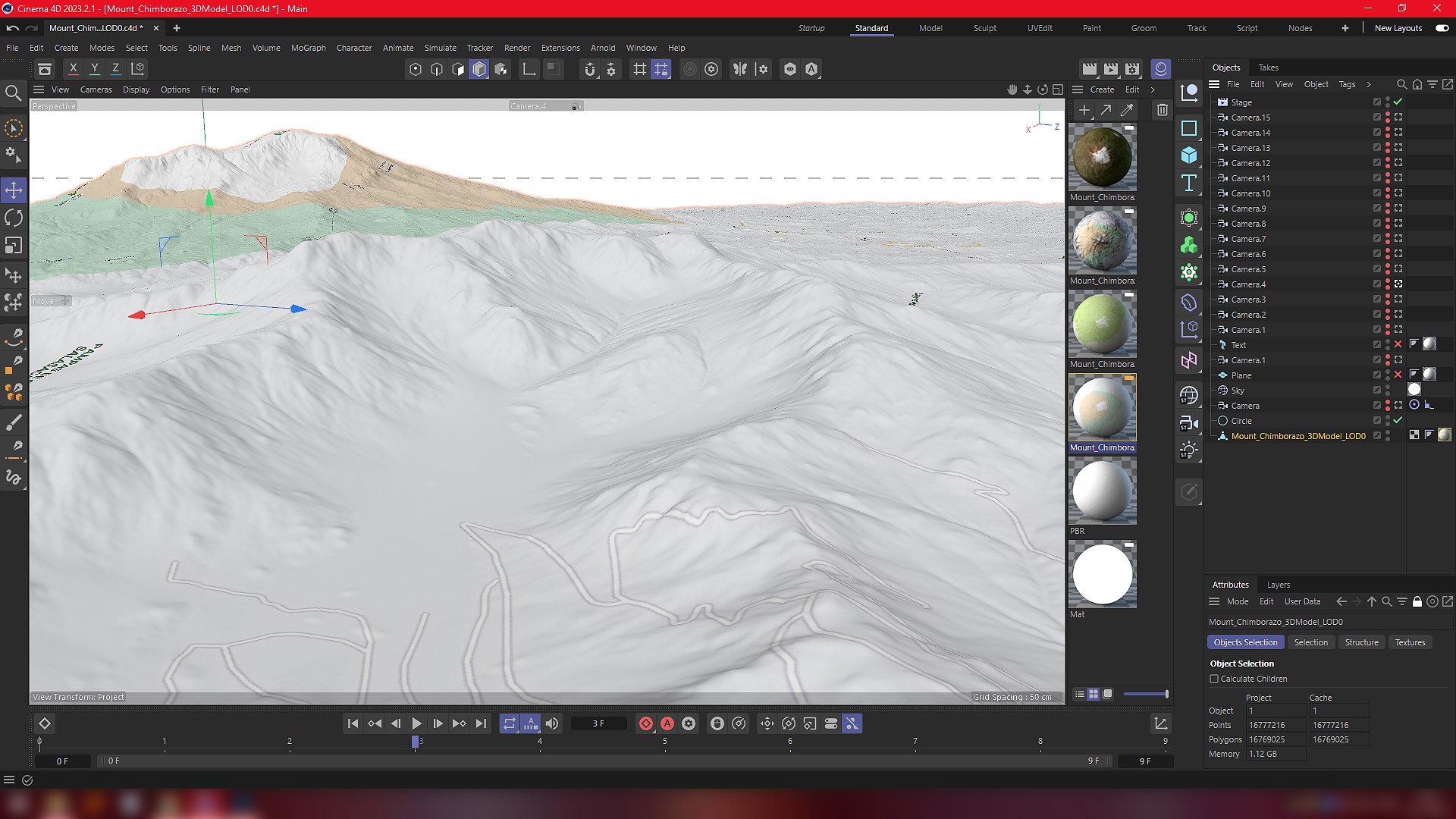Toggle the loop playback button
This screenshot has height=819, width=1456.
tap(509, 723)
